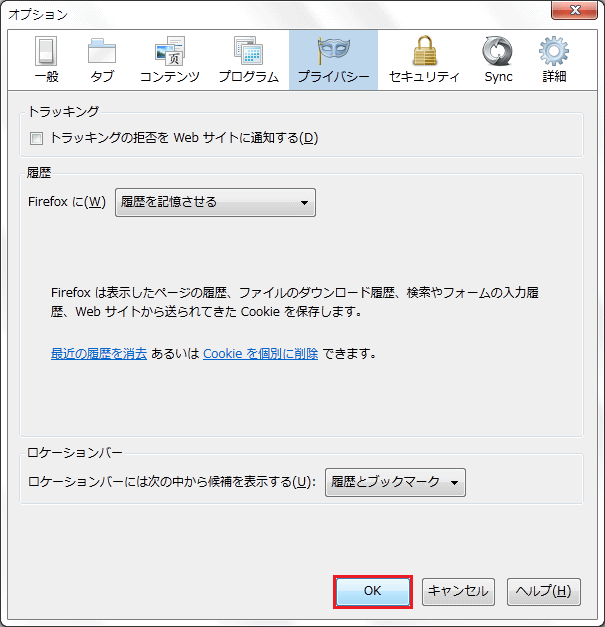
Task: Open the セキュリティ padlock panel
Action: tap(424, 60)
